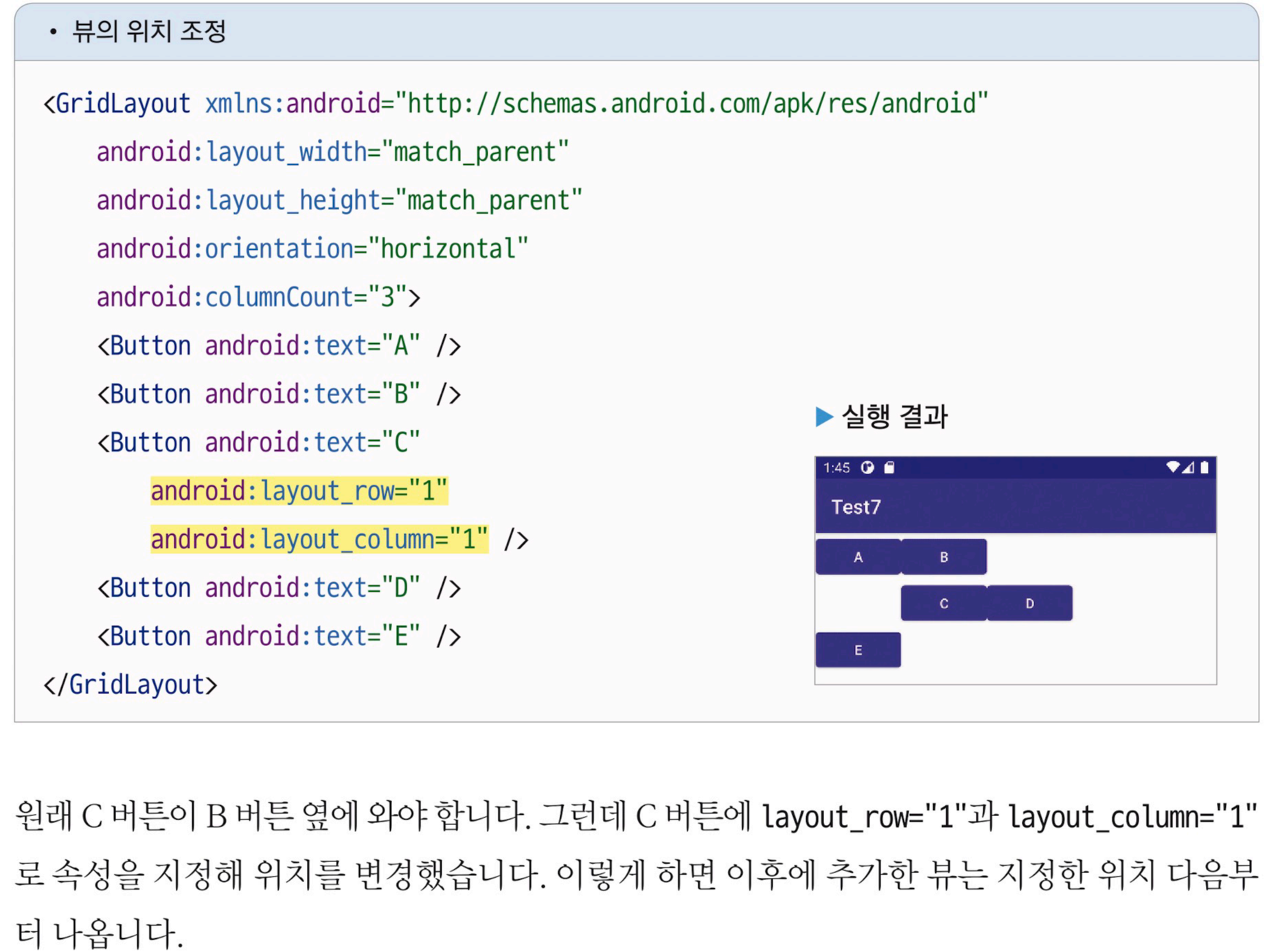Click the Button android:text="E" code line
The width and height of the screenshot is (1267, 952).
click(279, 636)
